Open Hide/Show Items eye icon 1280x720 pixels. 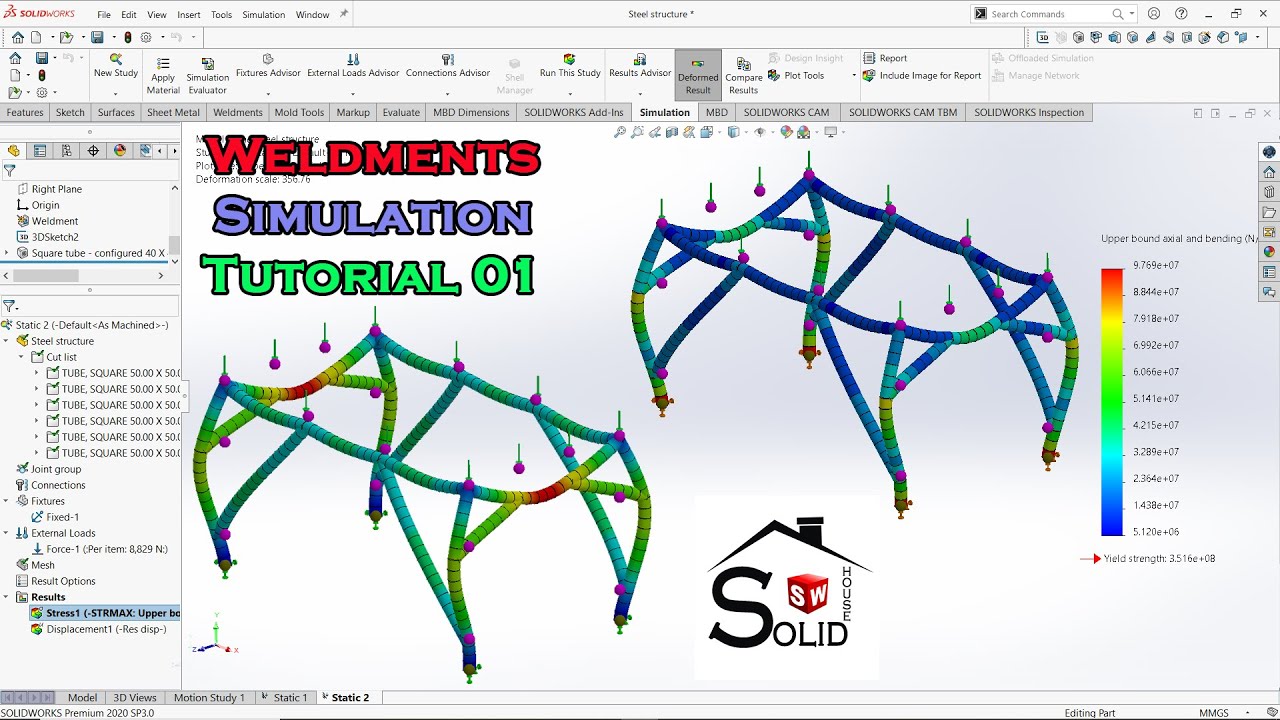(759, 132)
